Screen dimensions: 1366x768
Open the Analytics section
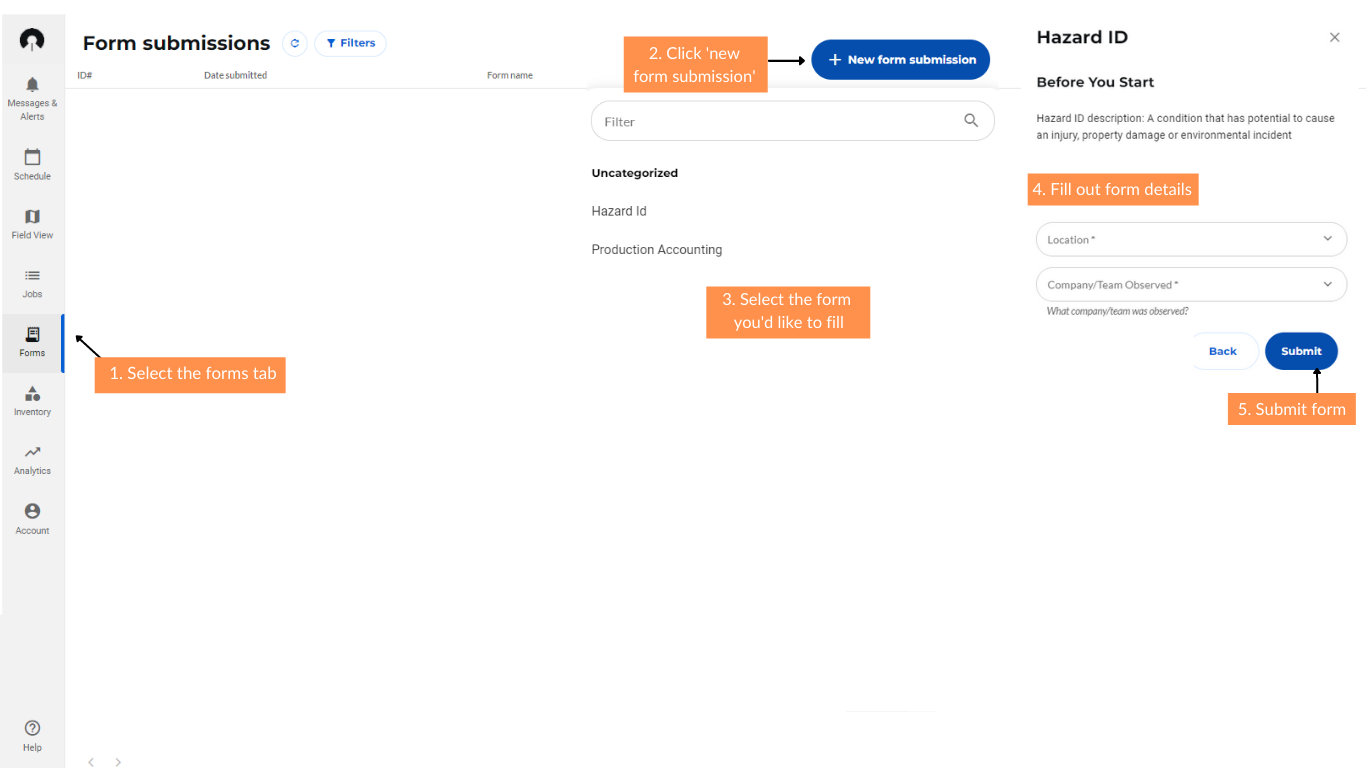point(33,458)
